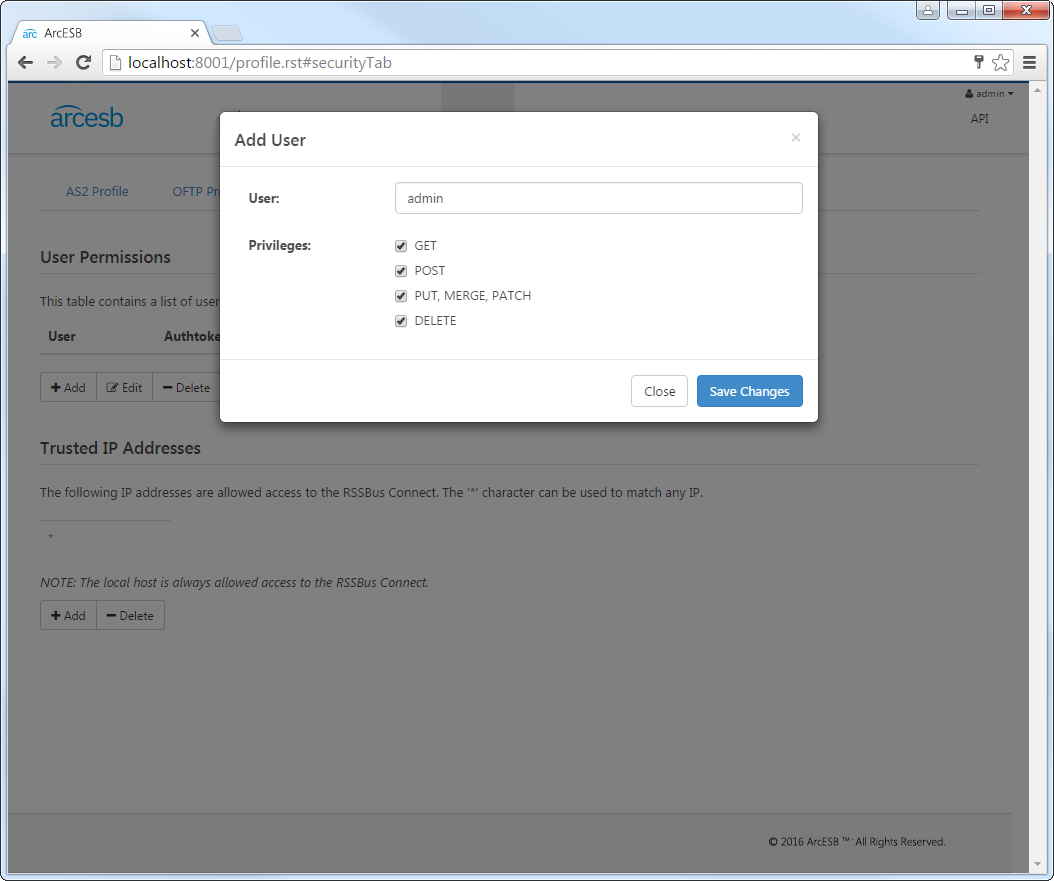Image resolution: width=1054 pixels, height=881 pixels.
Task: Toggle the DELETE privilege checkbox
Action: (401, 321)
